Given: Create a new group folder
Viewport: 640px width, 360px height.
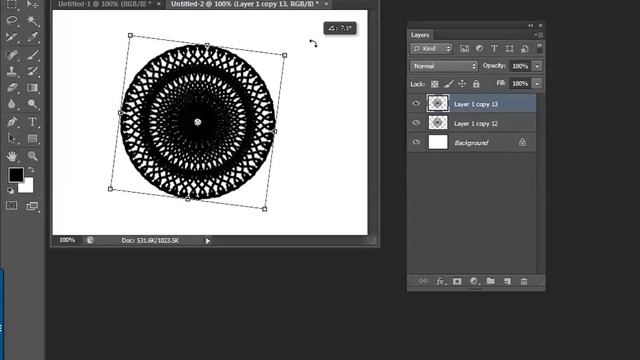Looking at the screenshot, I should click(491, 281).
